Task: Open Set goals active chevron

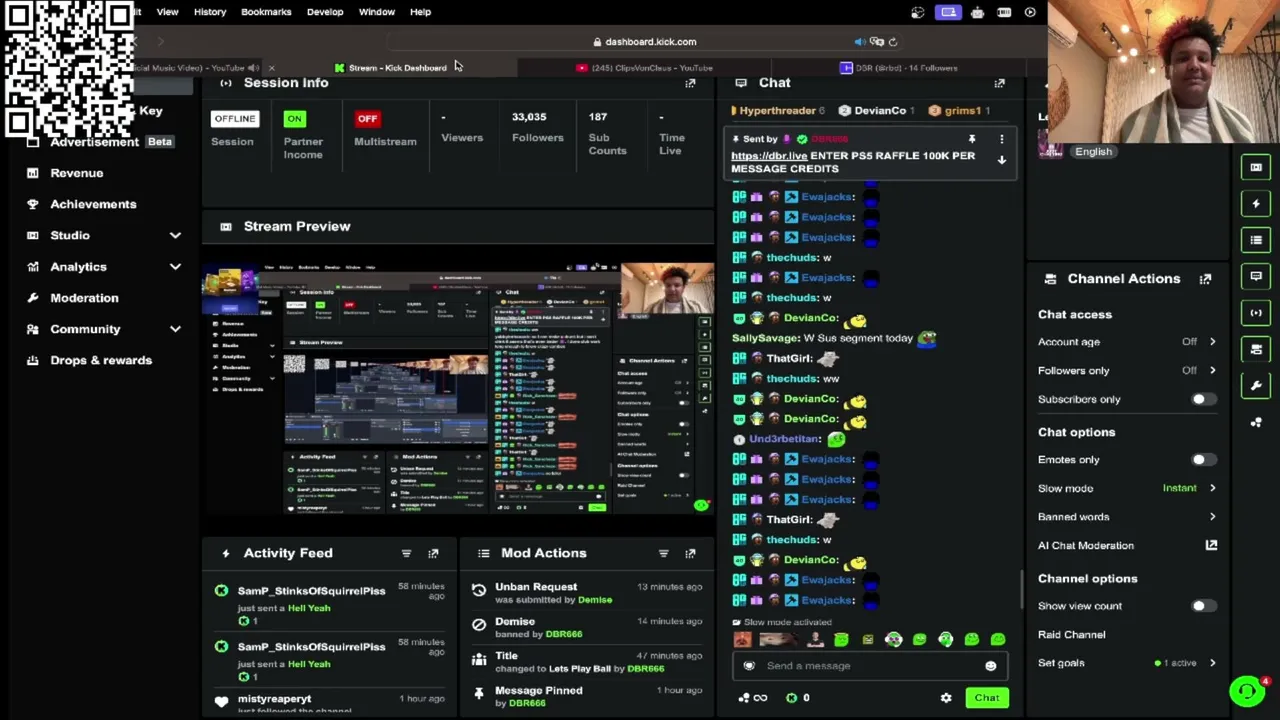Action: click(1212, 663)
